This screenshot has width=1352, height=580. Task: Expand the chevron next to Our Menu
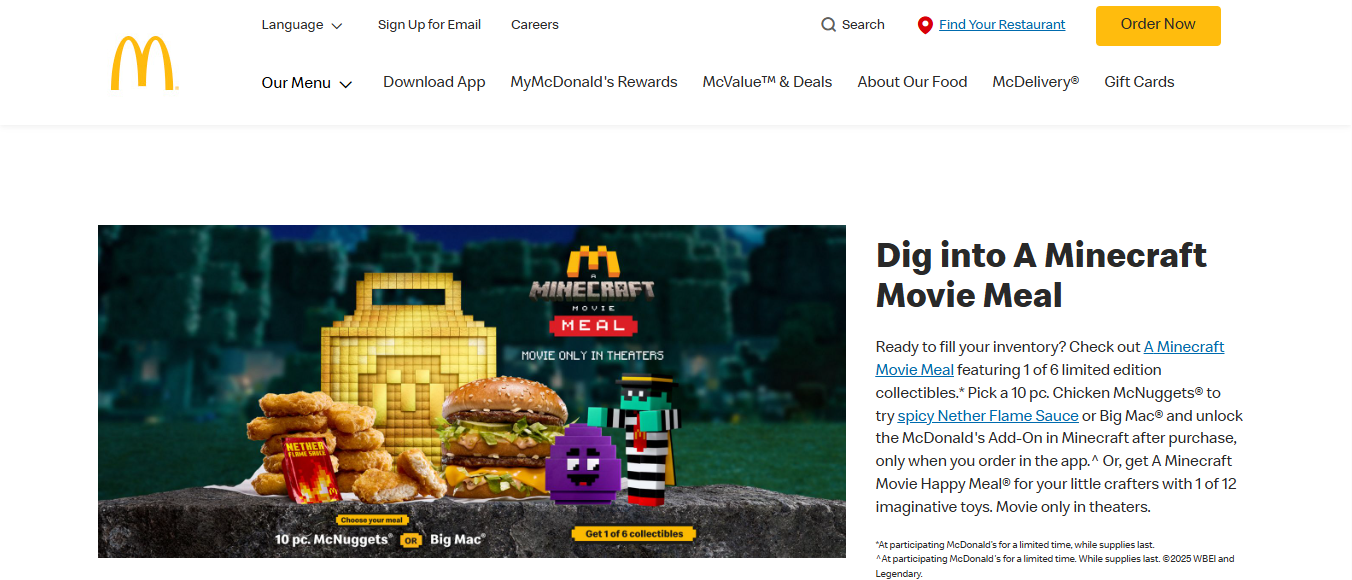click(345, 84)
